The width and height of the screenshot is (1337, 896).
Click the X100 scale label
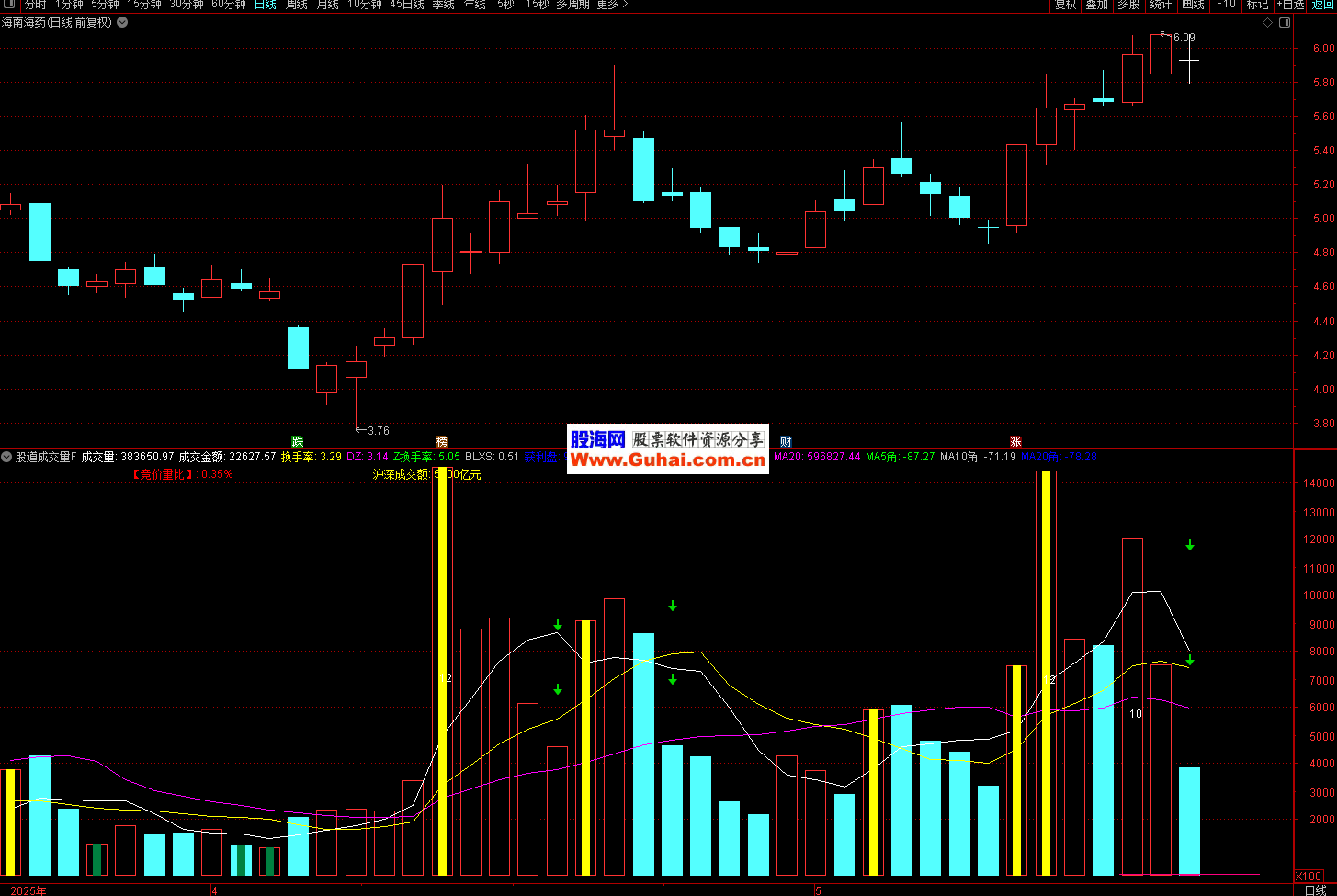(x=1309, y=876)
